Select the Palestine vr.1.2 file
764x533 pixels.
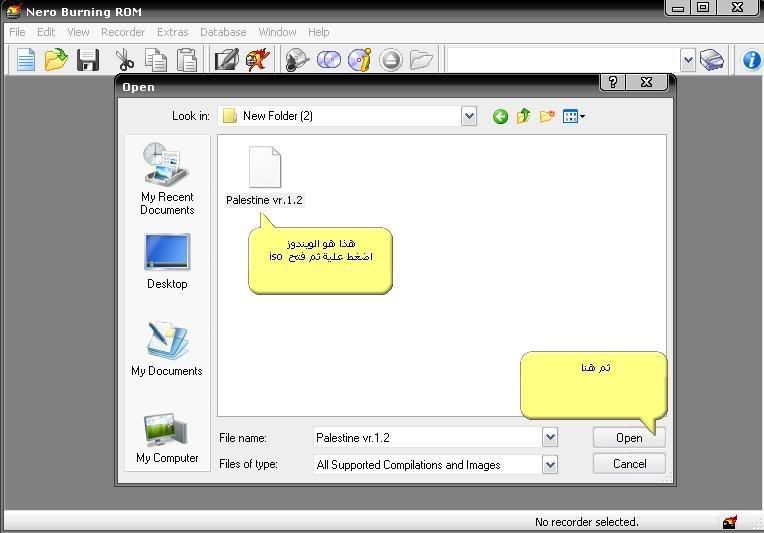[265, 177]
